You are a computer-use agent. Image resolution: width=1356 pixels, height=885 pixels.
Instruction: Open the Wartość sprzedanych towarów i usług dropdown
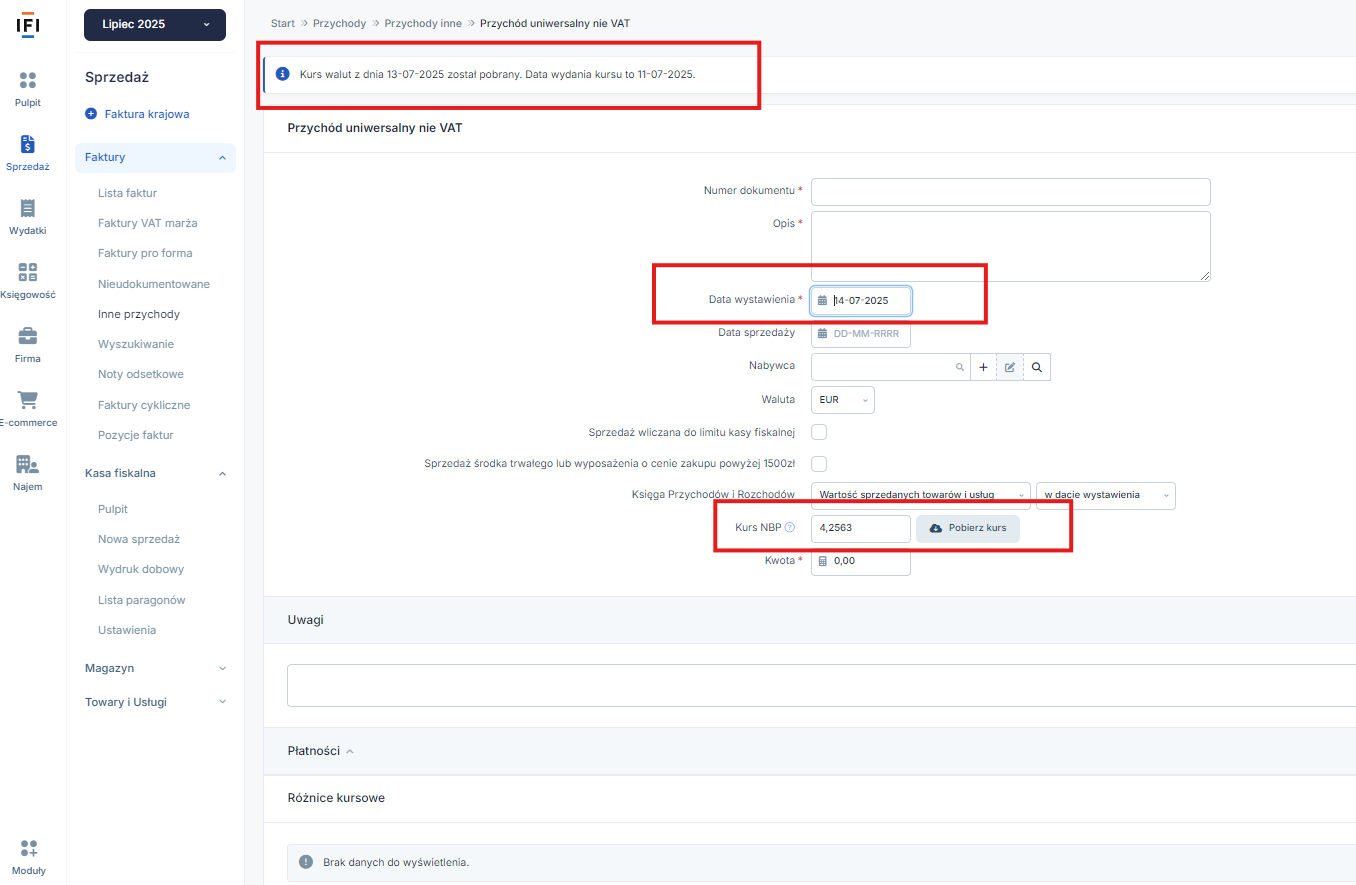coord(921,495)
